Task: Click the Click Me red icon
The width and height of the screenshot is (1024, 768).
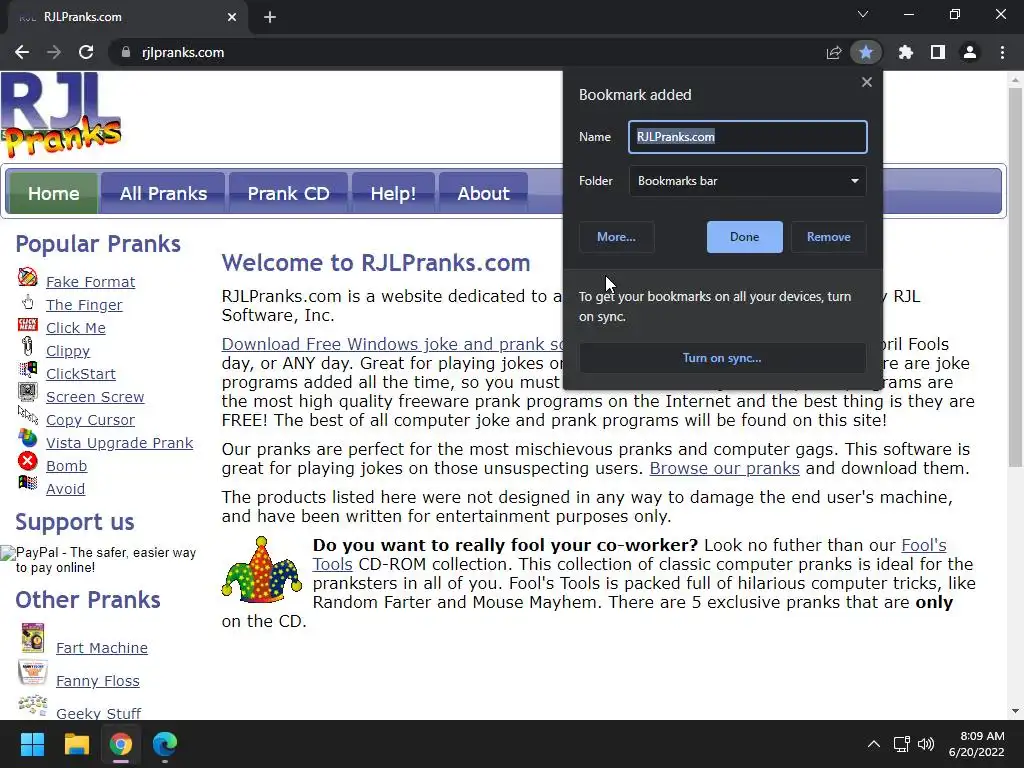Action: click(x=27, y=325)
